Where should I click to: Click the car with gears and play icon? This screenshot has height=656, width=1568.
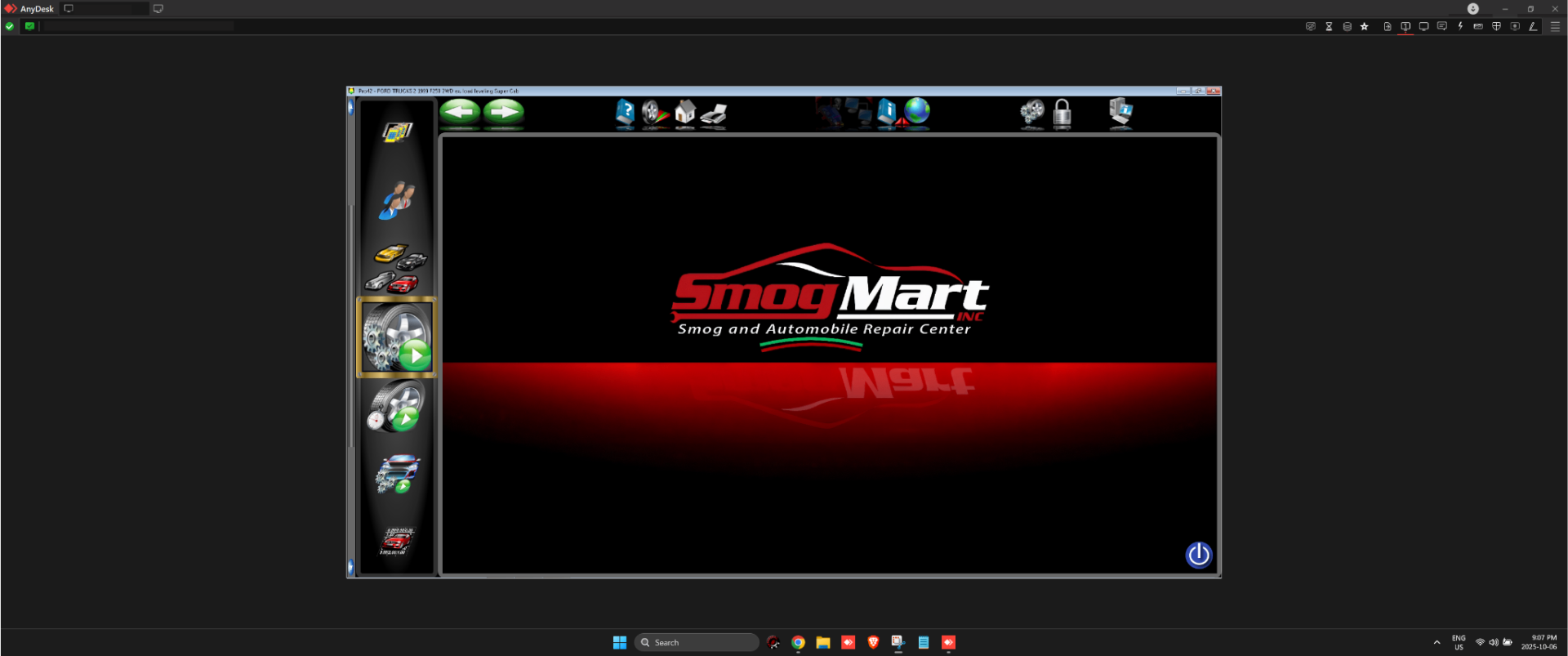(398, 474)
